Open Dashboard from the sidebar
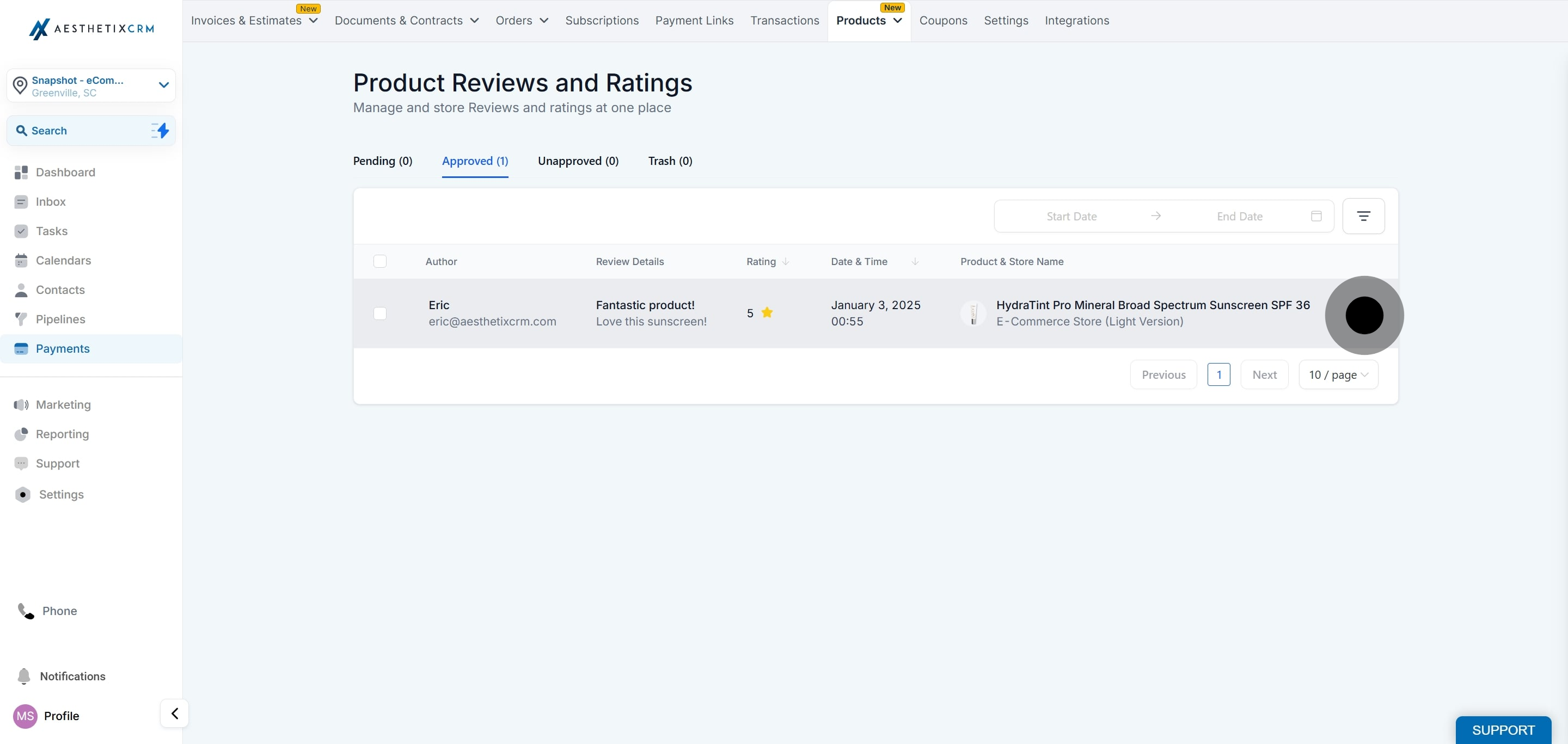Screen dimensions: 1568x744 click(65, 172)
